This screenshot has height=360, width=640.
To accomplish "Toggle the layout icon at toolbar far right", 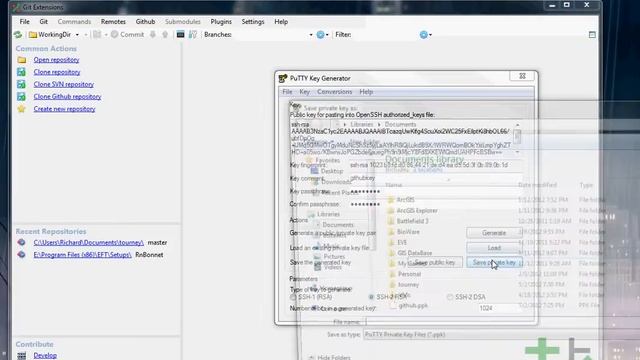I will pyautogui.click(x=592, y=35).
